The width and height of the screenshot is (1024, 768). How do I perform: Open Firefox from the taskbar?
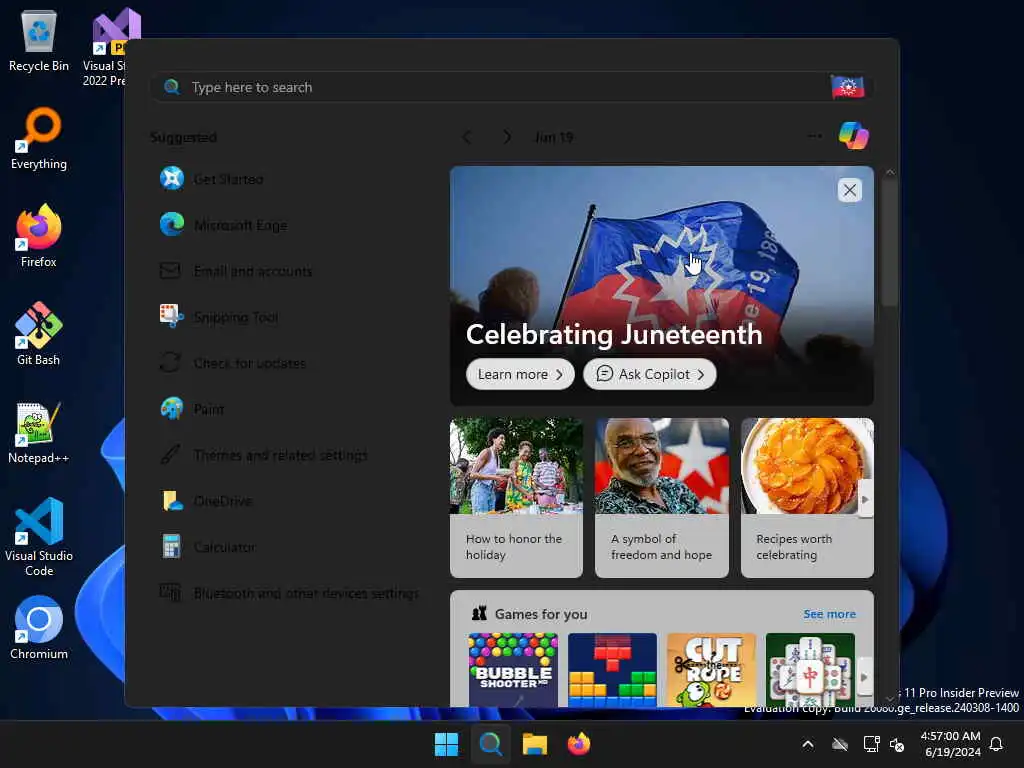click(578, 744)
